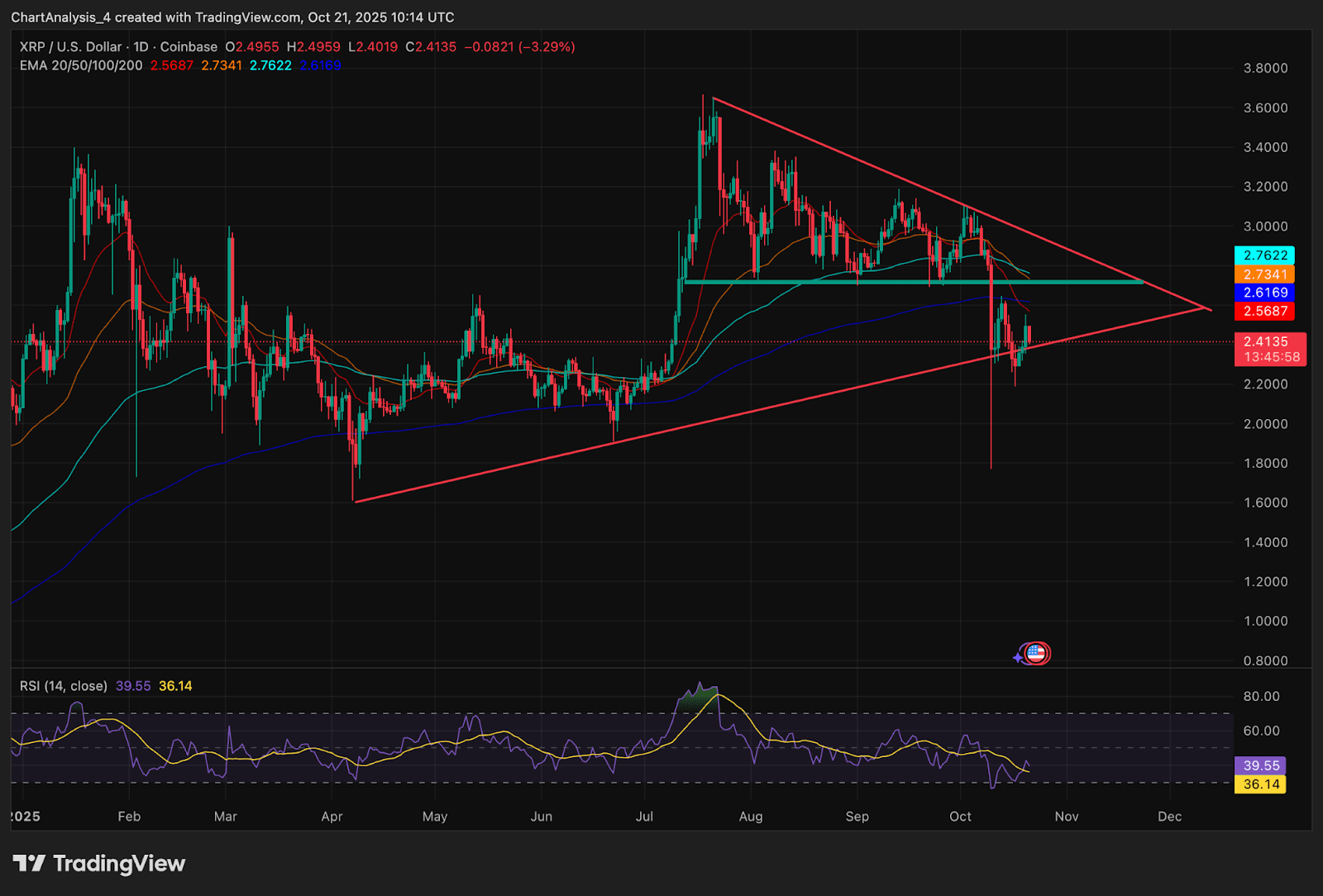
Task: Click the purple 39.55 RSI axis label
Action: [x=1260, y=766]
